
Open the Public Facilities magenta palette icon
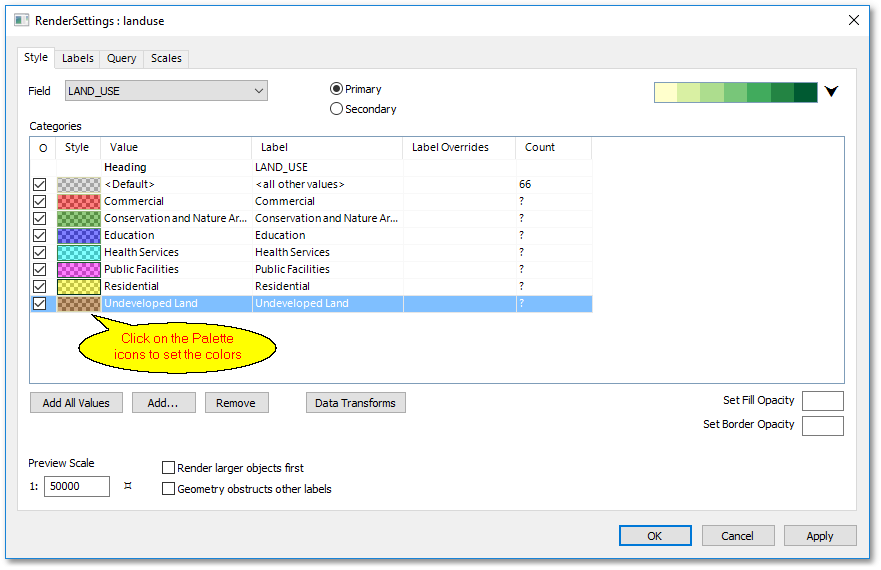[79, 269]
